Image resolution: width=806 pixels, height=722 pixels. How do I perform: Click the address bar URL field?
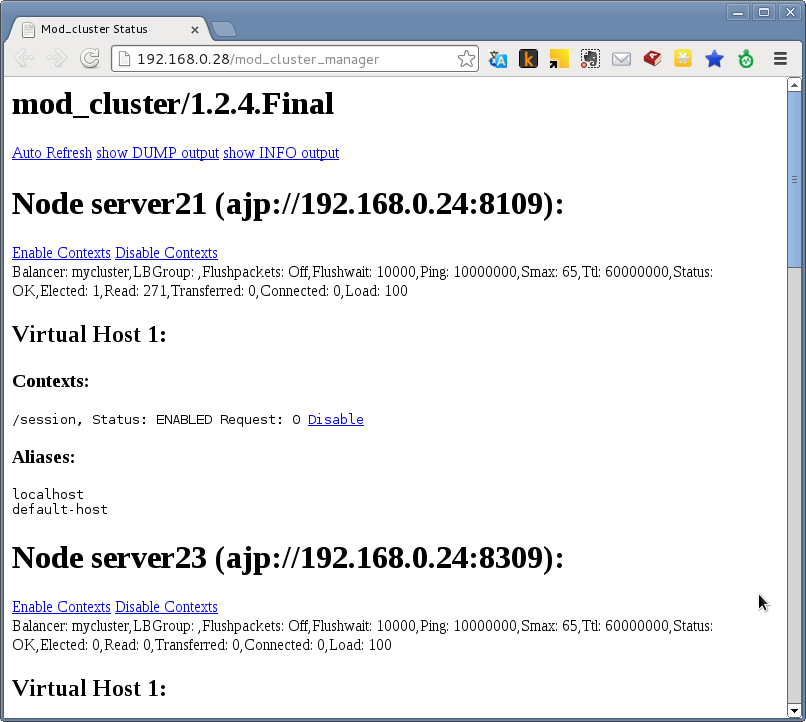290,59
